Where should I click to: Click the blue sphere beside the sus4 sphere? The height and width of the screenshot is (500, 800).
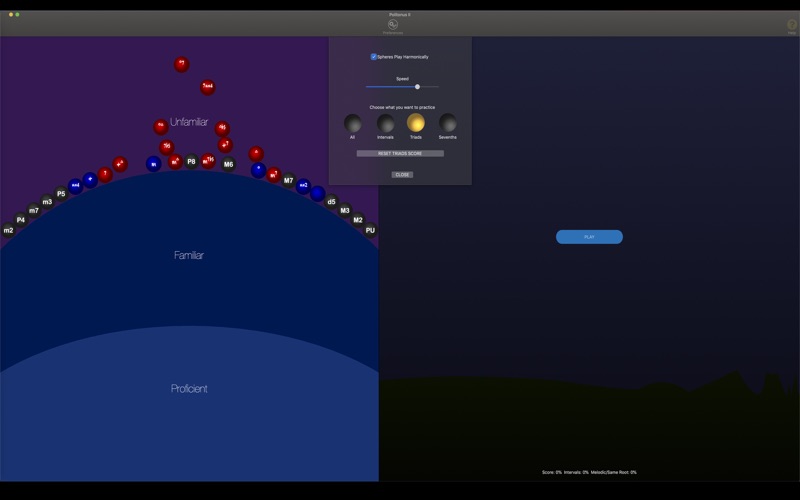tap(90, 180)
